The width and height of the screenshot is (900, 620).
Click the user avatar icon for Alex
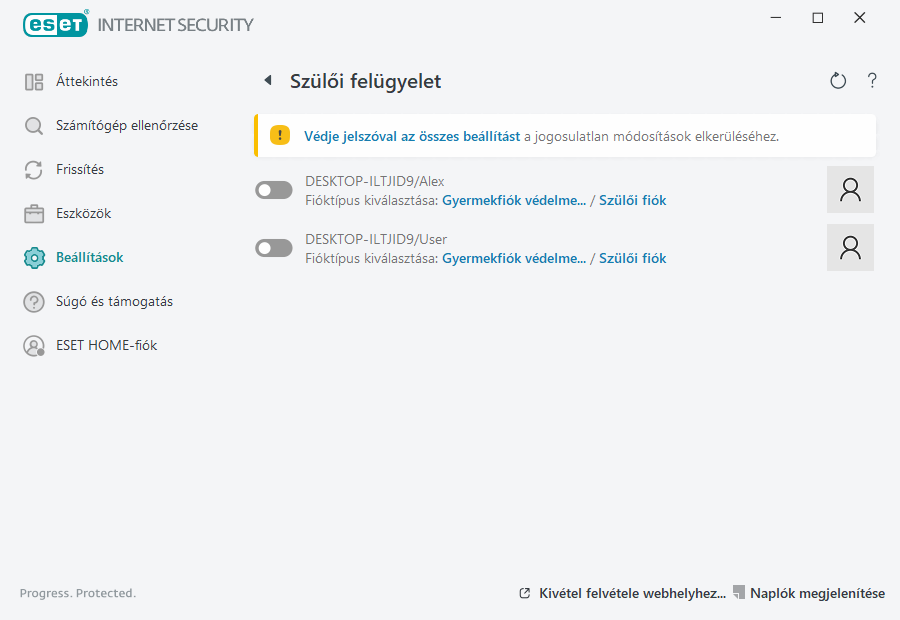point(850,190)
